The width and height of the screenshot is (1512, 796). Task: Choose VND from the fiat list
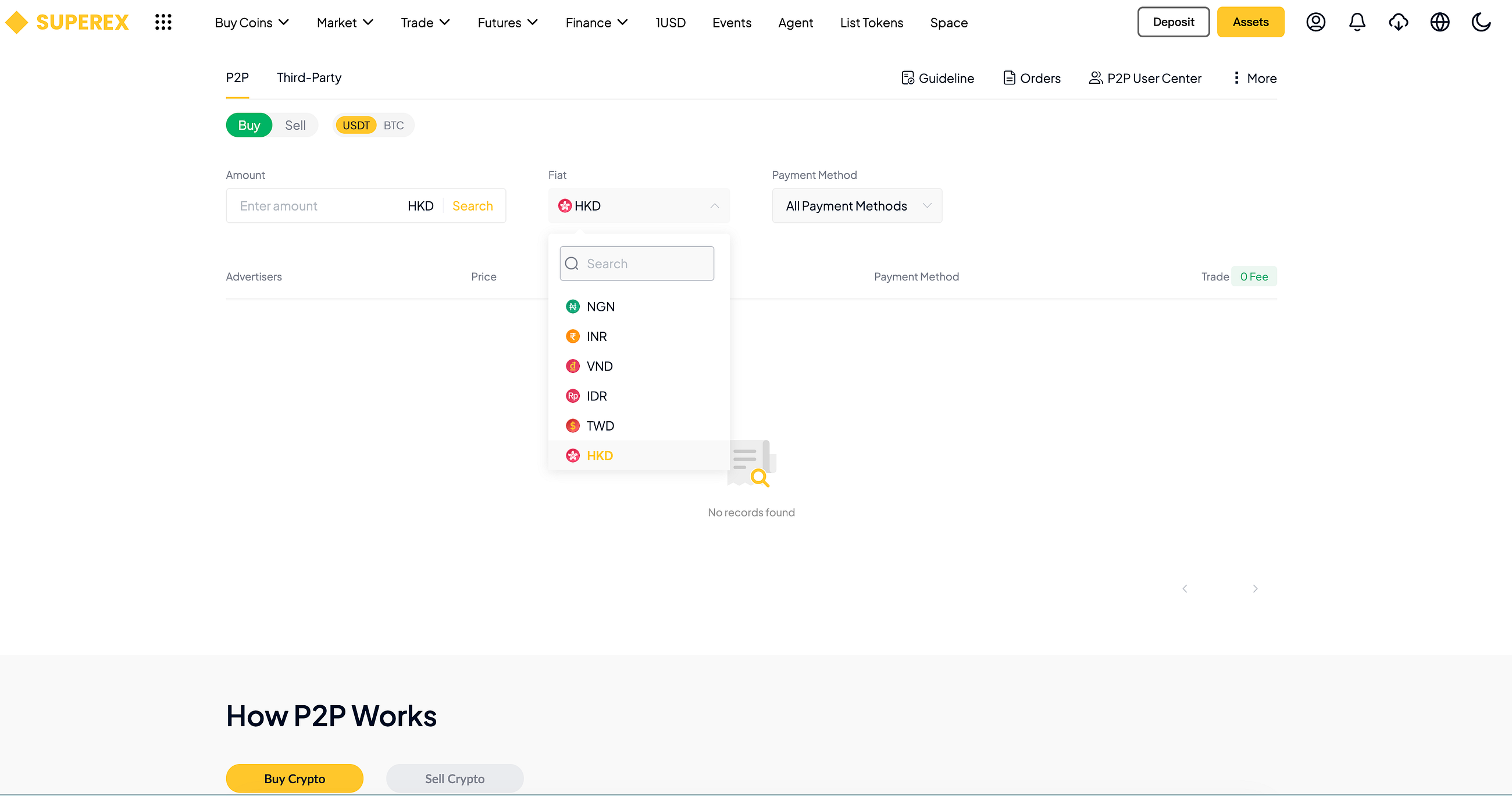[639, 367]
